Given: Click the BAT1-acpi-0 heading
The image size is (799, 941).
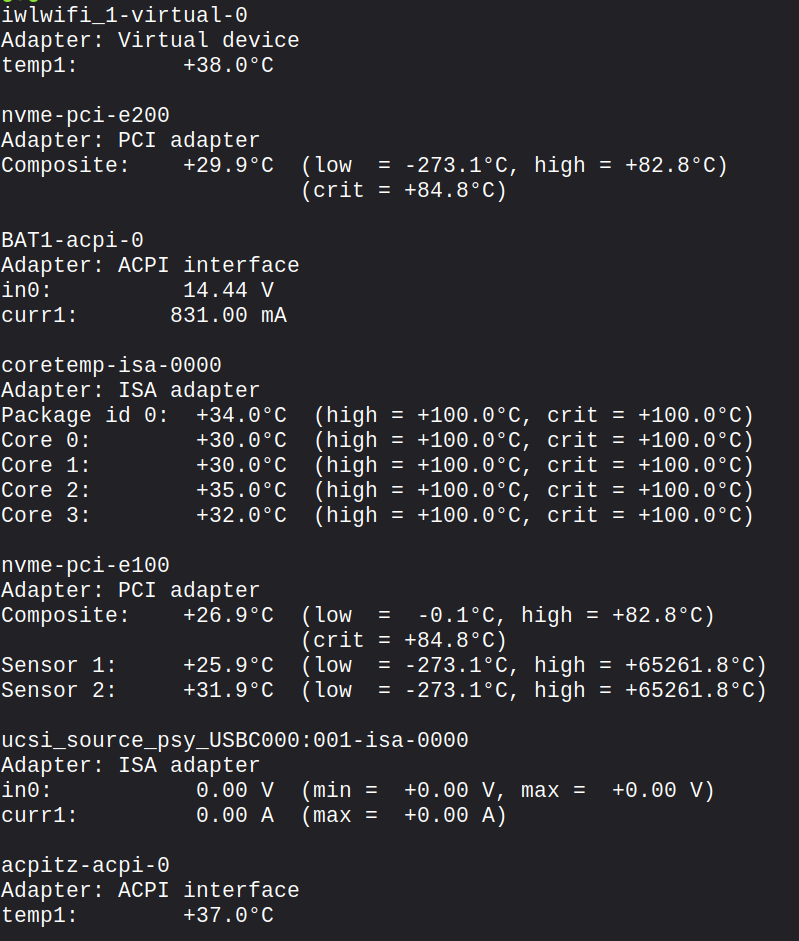Looking at the screenshot, I should click(72, 240).
